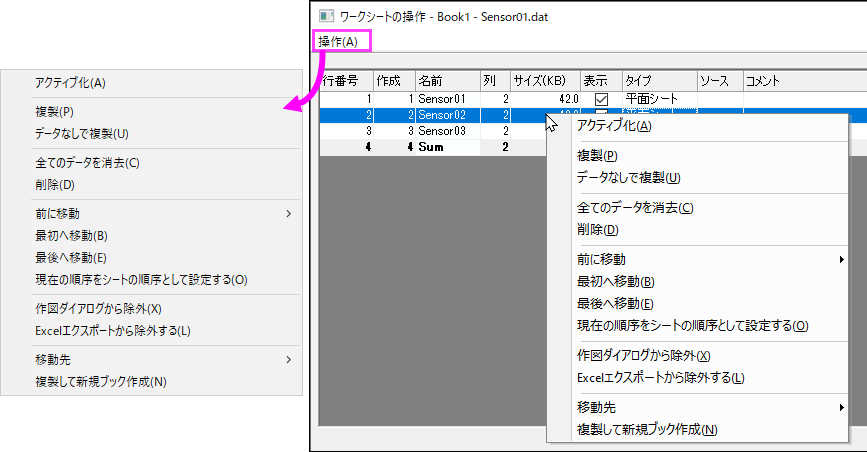Viewport: 867px width, 452px height.
Task: Click 現在の順序をシートの順序として設定する(O) in context menu
Action: tap(692, 326)
